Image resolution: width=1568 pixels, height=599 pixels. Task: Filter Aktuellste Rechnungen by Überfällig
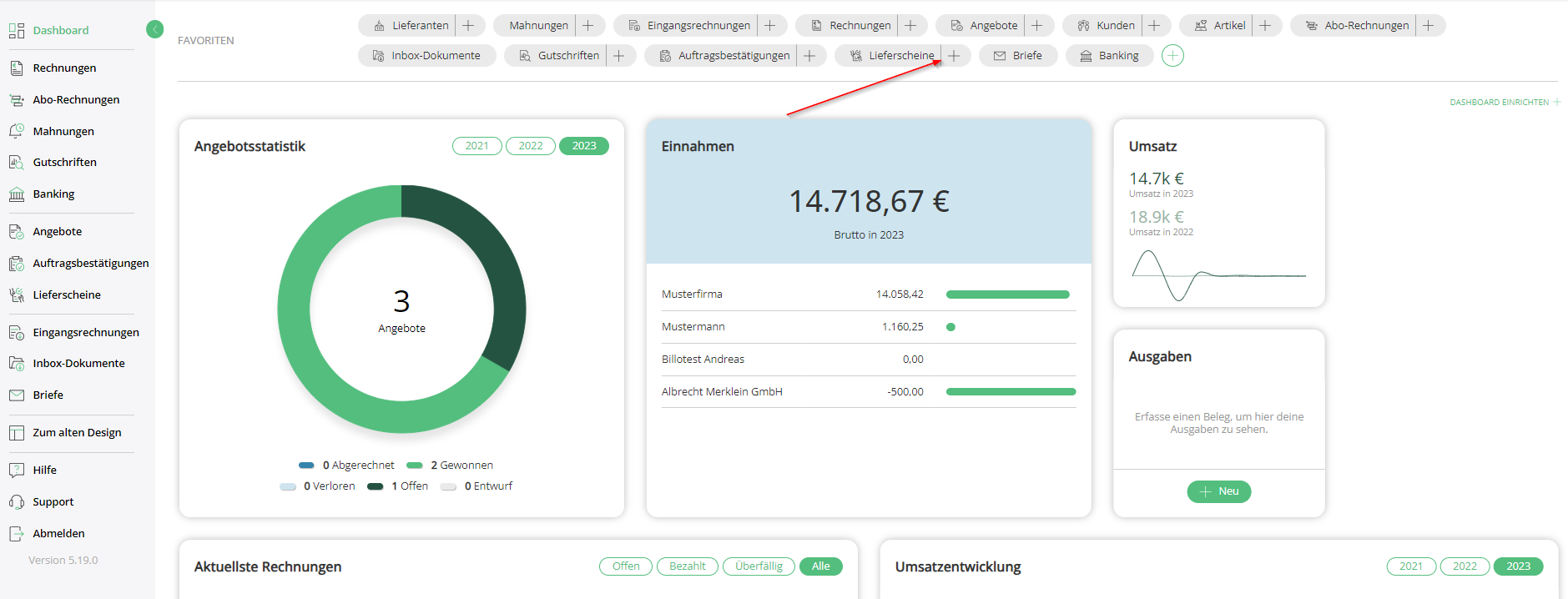click(x=759, y=566)
